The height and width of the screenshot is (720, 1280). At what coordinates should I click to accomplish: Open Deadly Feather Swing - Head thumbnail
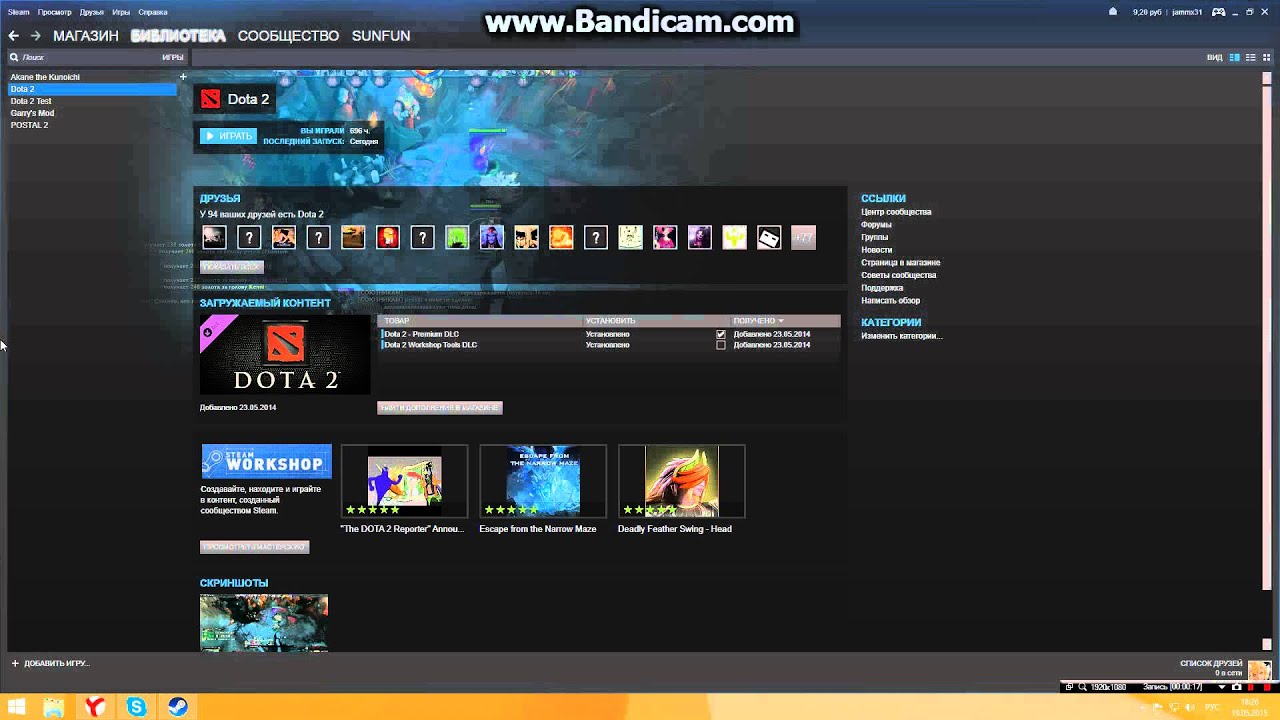[x=681, y=482]
